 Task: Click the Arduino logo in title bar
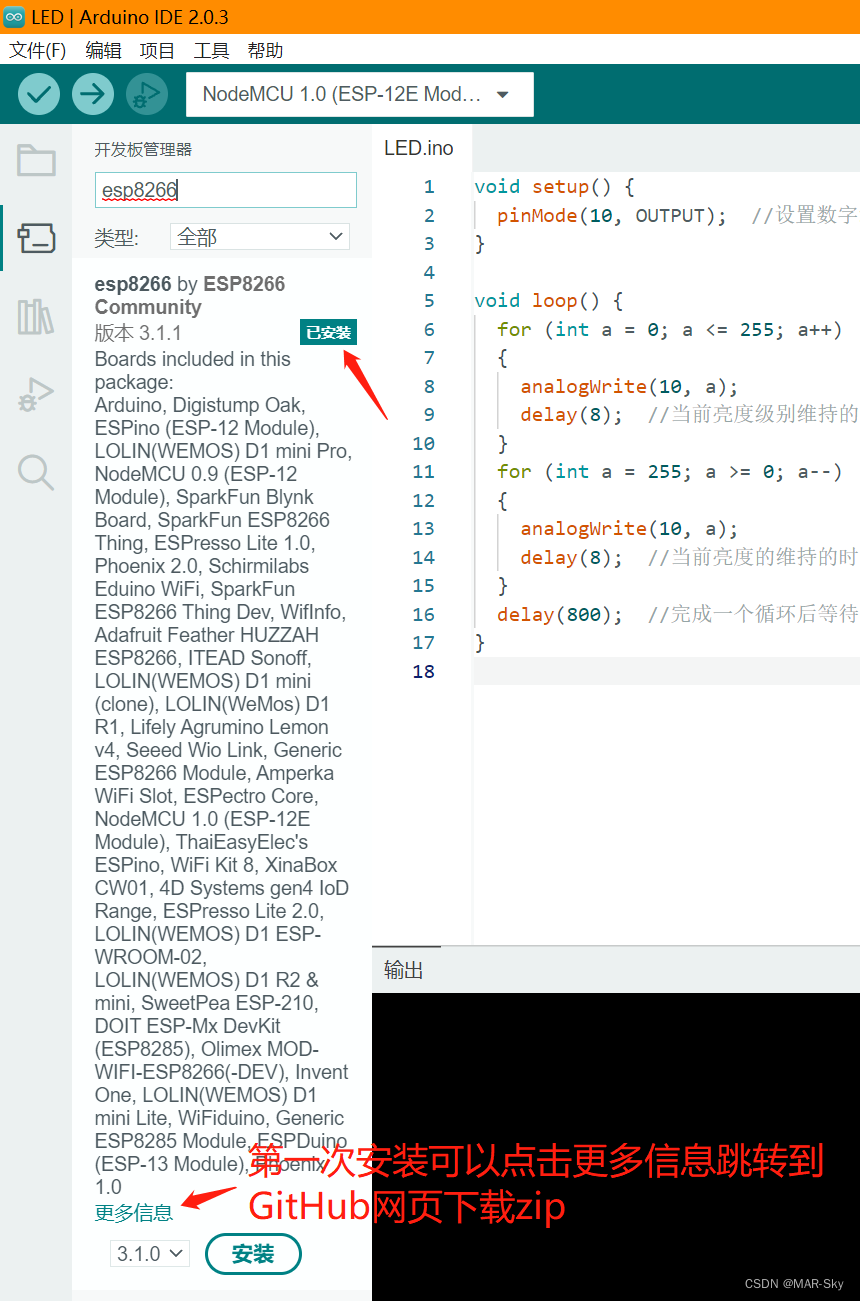[x=14, y=16]
